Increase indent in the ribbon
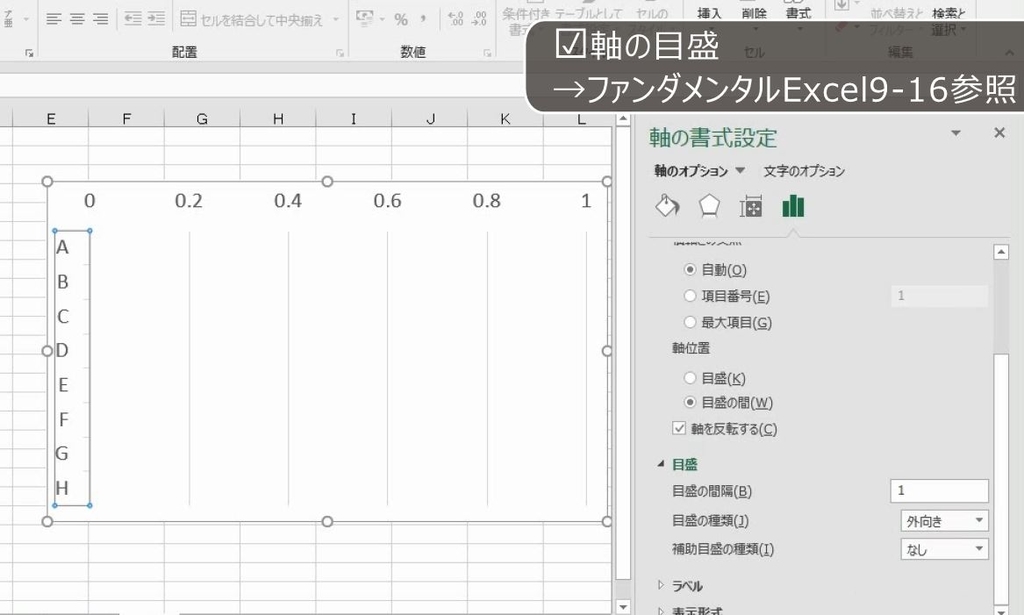Image resolution: width=1024 pixels, height=615 pixels. (x=156, y=19)
